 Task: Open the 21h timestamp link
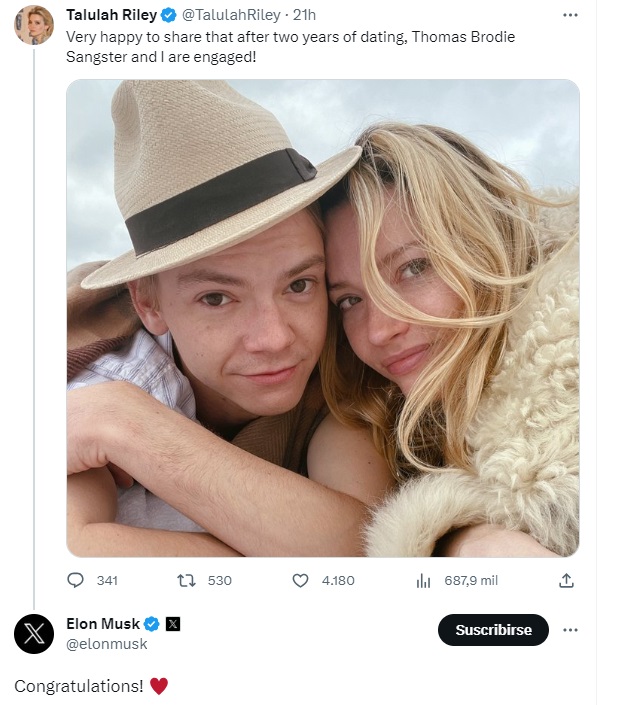pos(305,15)
